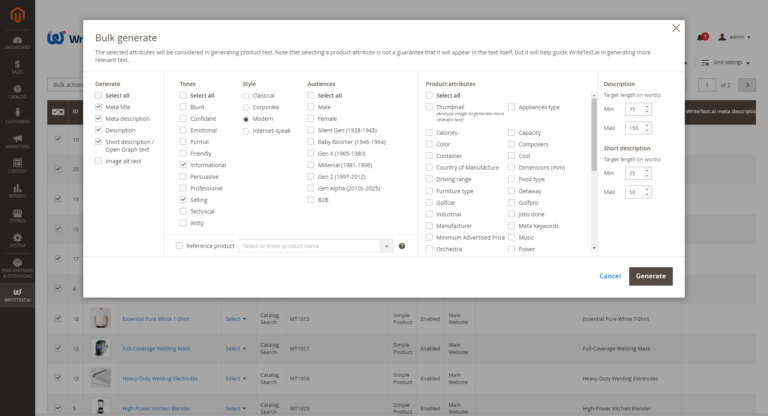Open the Heavy-Duty Welding Electrodes link
The width and height of the screenshot is (768, 416).
click(x=160, y=379)
